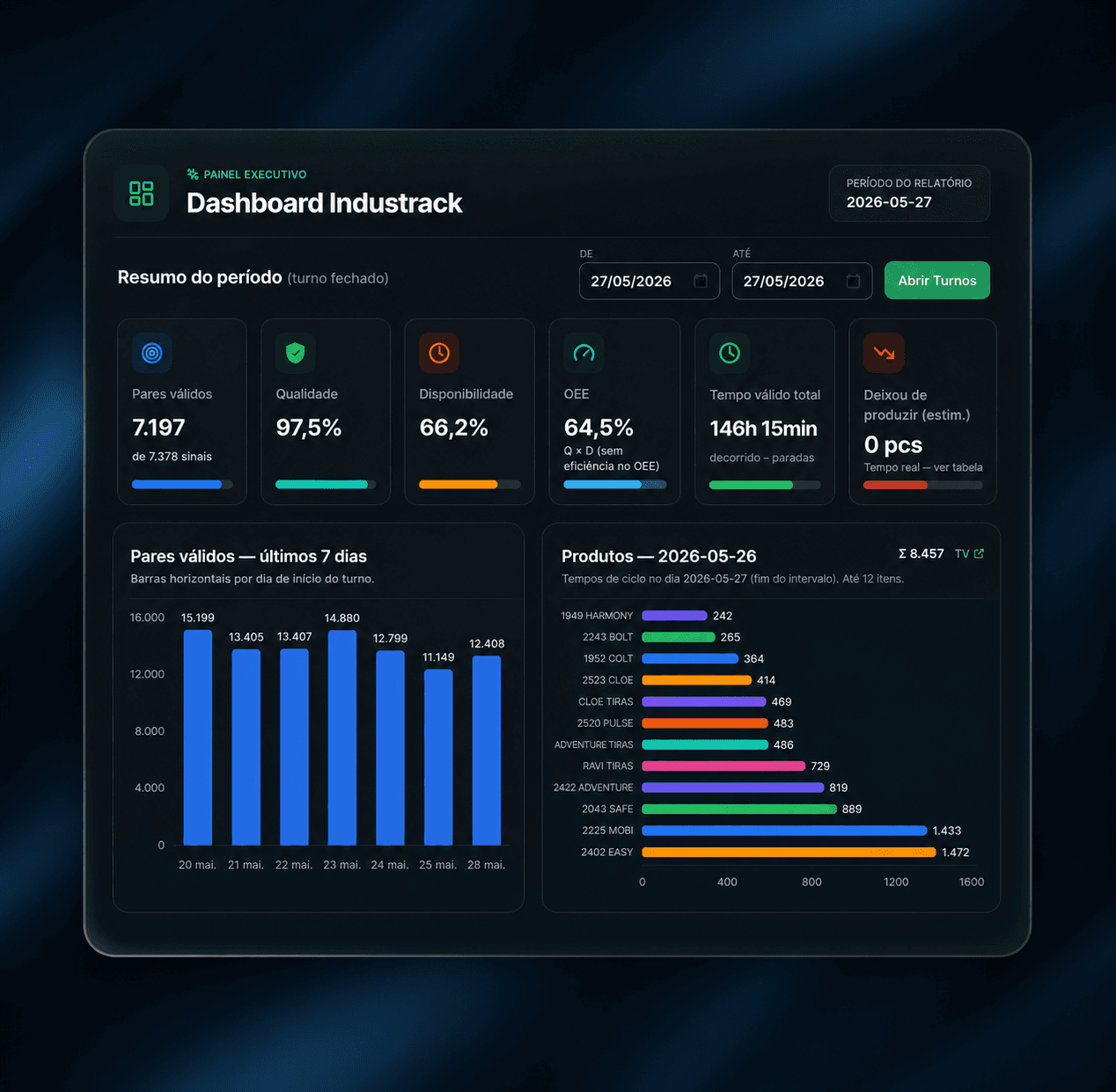Click the 24 mai. bar in chart
This screenshot has height=1092, width=1116.
(390, 748)
